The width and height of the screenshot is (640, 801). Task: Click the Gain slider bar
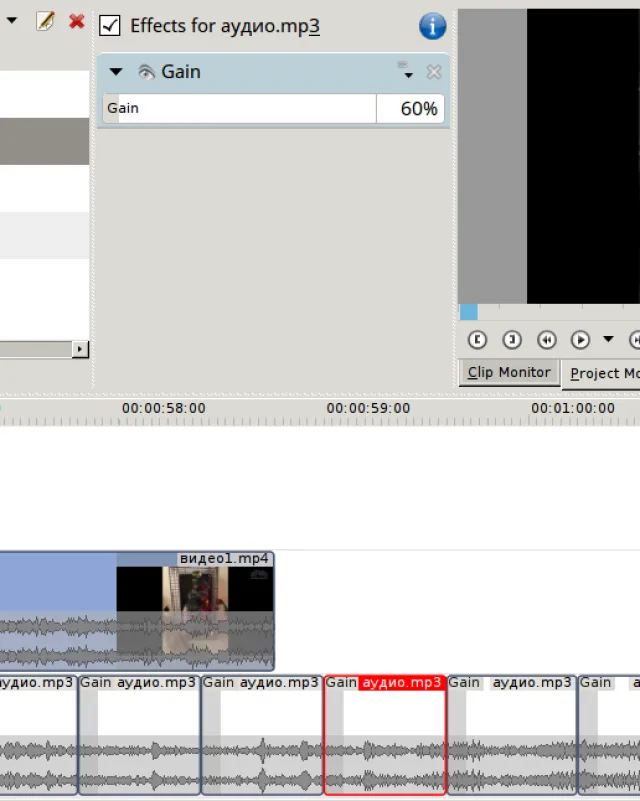tap(240, 108)
